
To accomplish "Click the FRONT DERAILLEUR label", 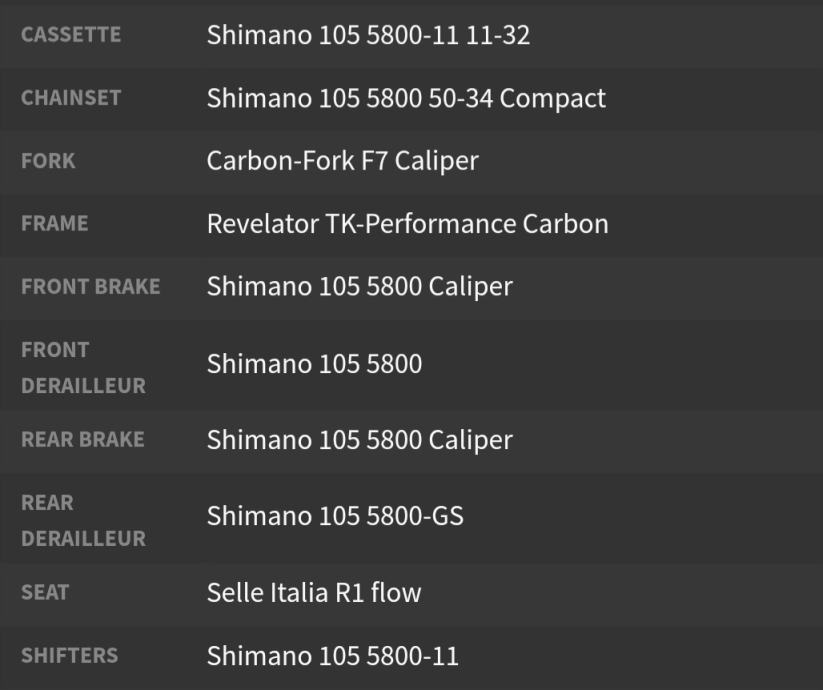I will [83, 367].
